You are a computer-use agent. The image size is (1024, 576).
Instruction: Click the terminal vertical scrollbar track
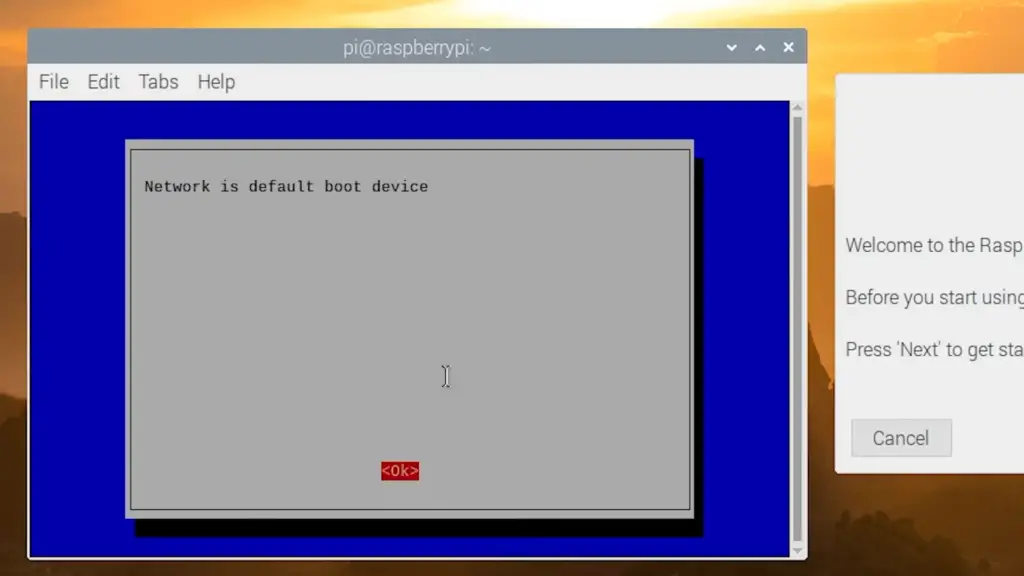pyautogui.click(x=797, y=329)
